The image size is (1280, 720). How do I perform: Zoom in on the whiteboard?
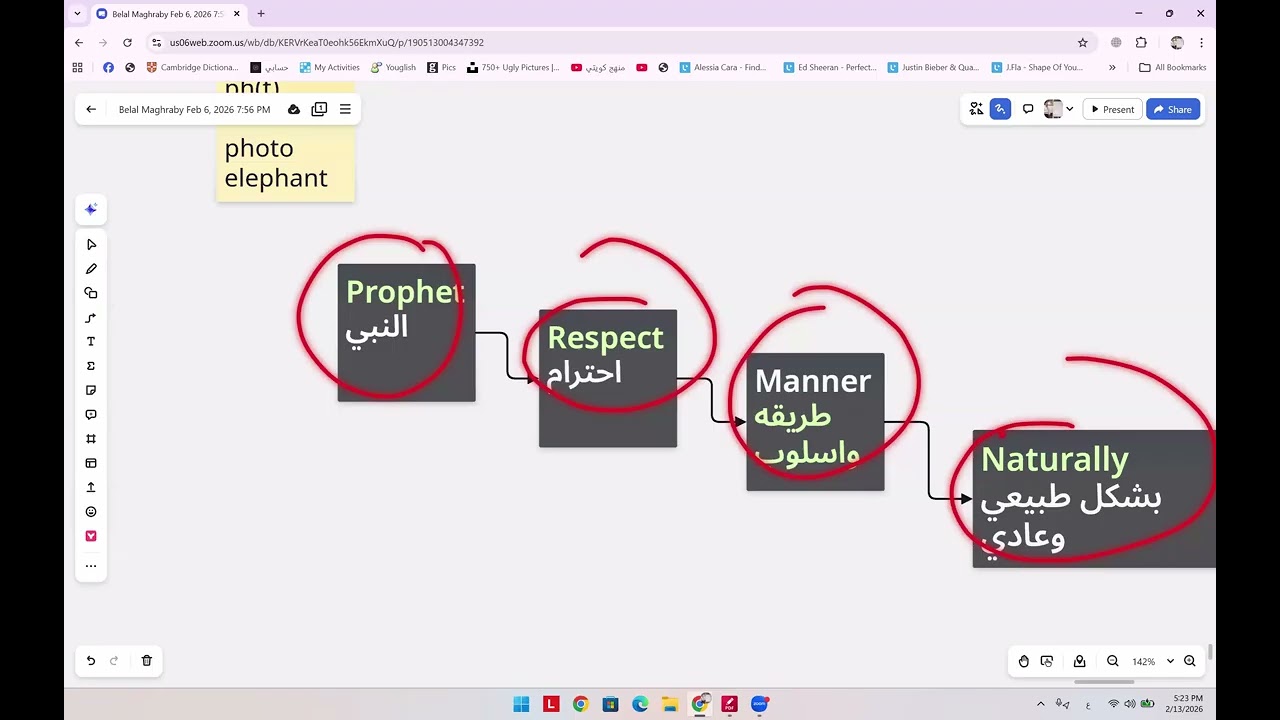point(1190,661)
